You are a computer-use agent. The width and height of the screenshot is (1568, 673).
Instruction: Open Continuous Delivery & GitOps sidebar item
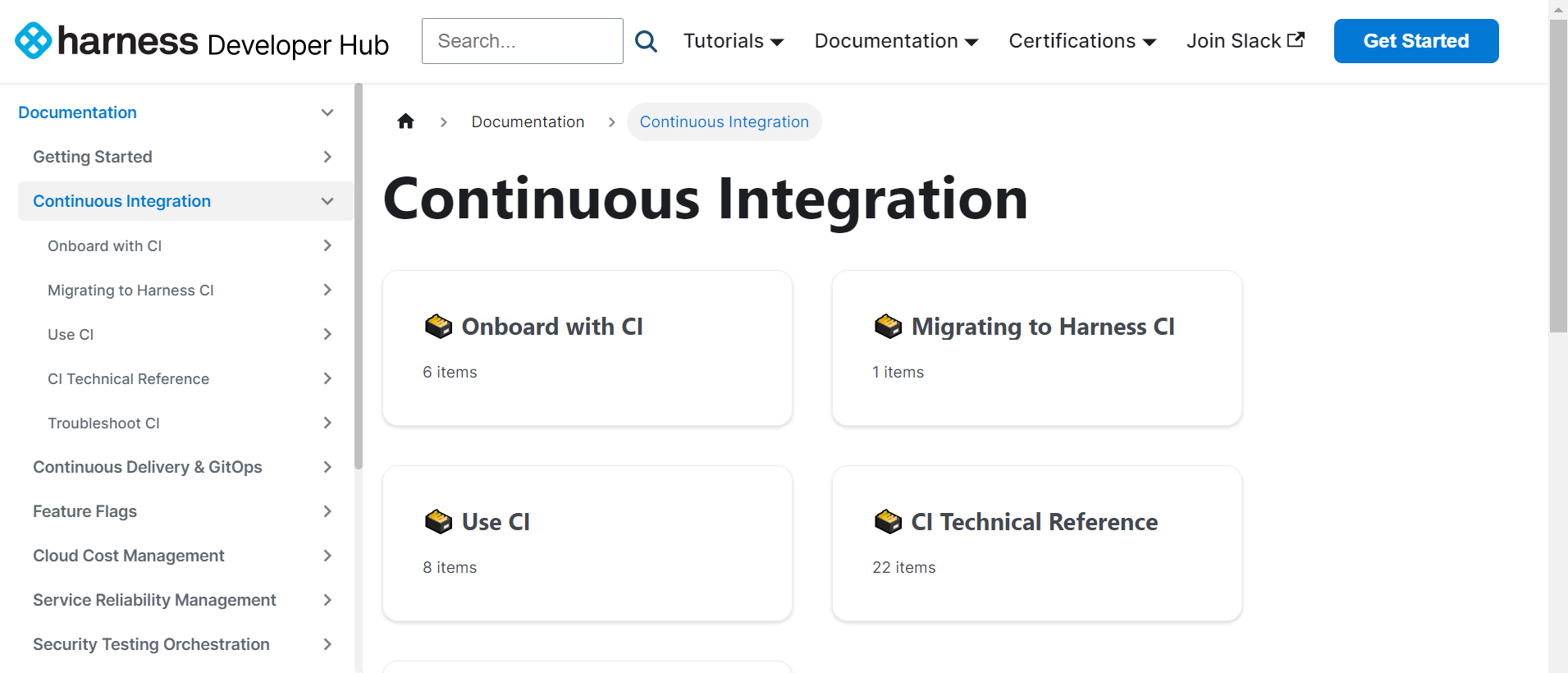click(148, 467)
